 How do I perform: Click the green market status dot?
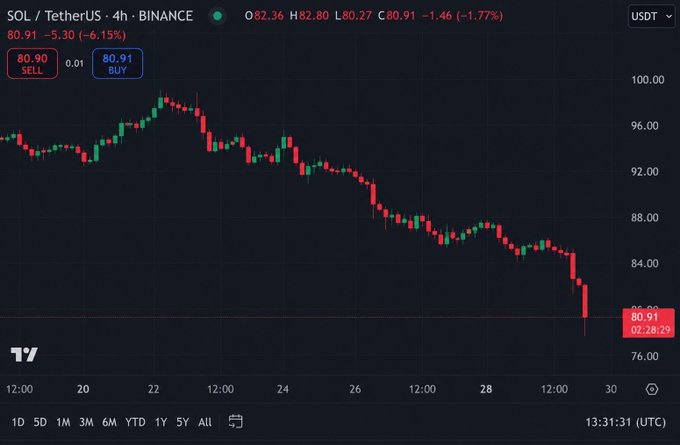coord(217,16)
